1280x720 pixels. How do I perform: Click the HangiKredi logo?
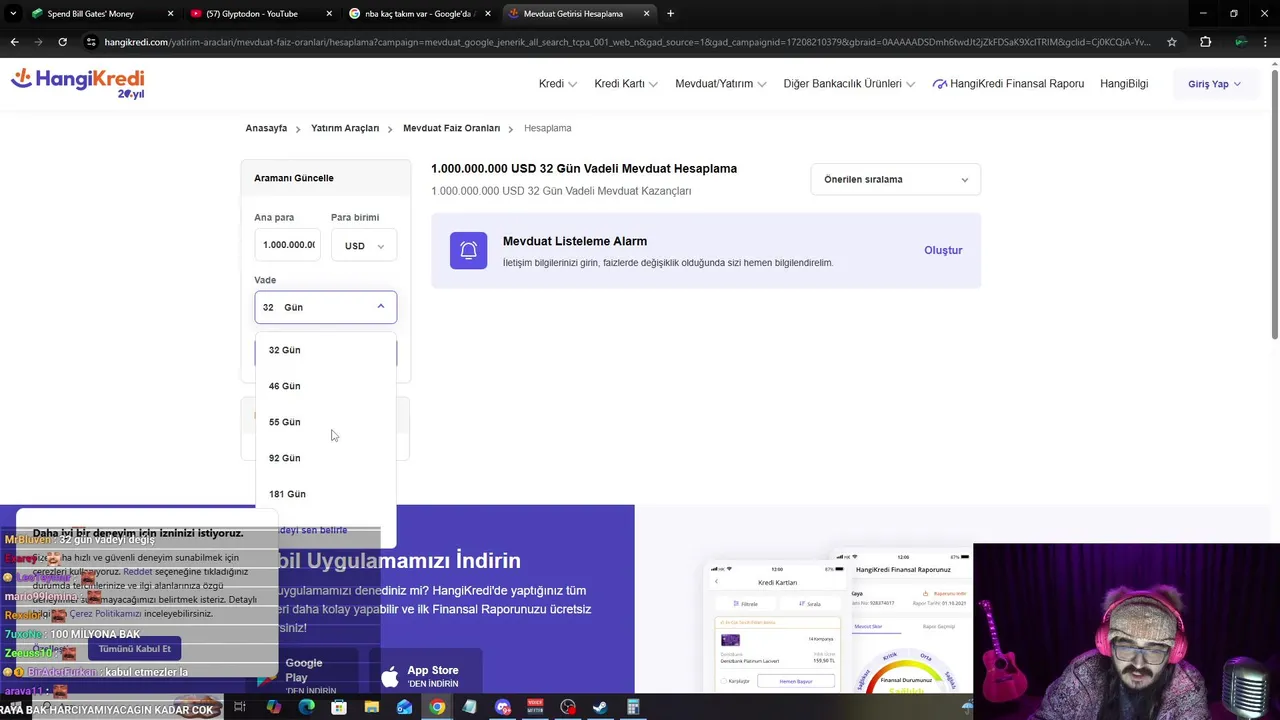(78, 83)
